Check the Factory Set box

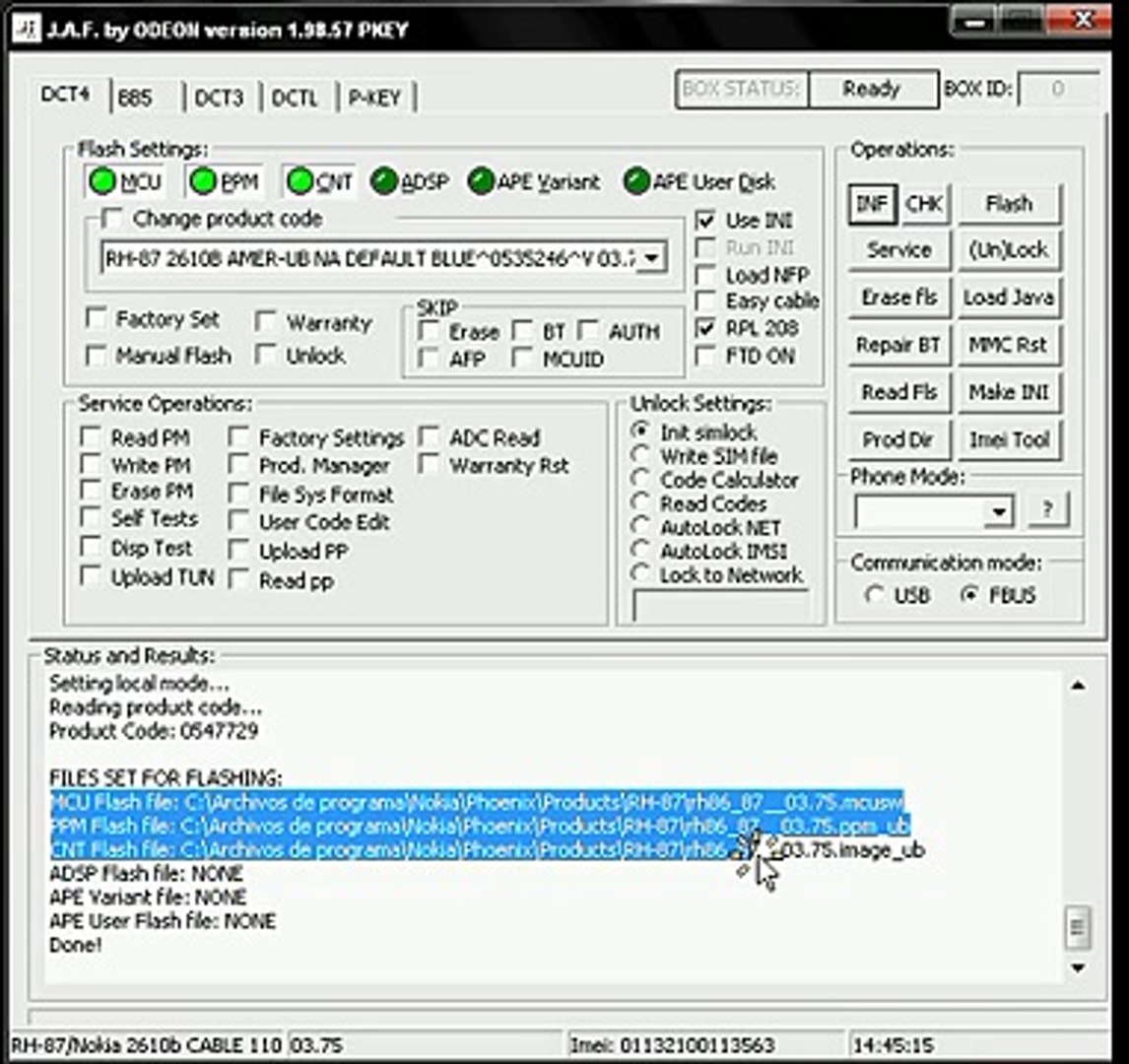[x=96, y=317]
